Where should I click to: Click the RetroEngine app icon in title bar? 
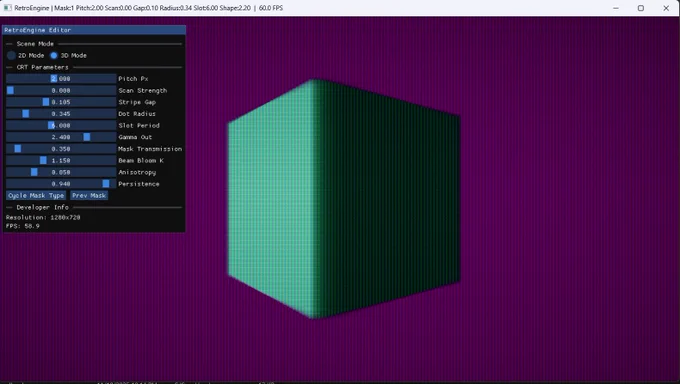(7, 8)
